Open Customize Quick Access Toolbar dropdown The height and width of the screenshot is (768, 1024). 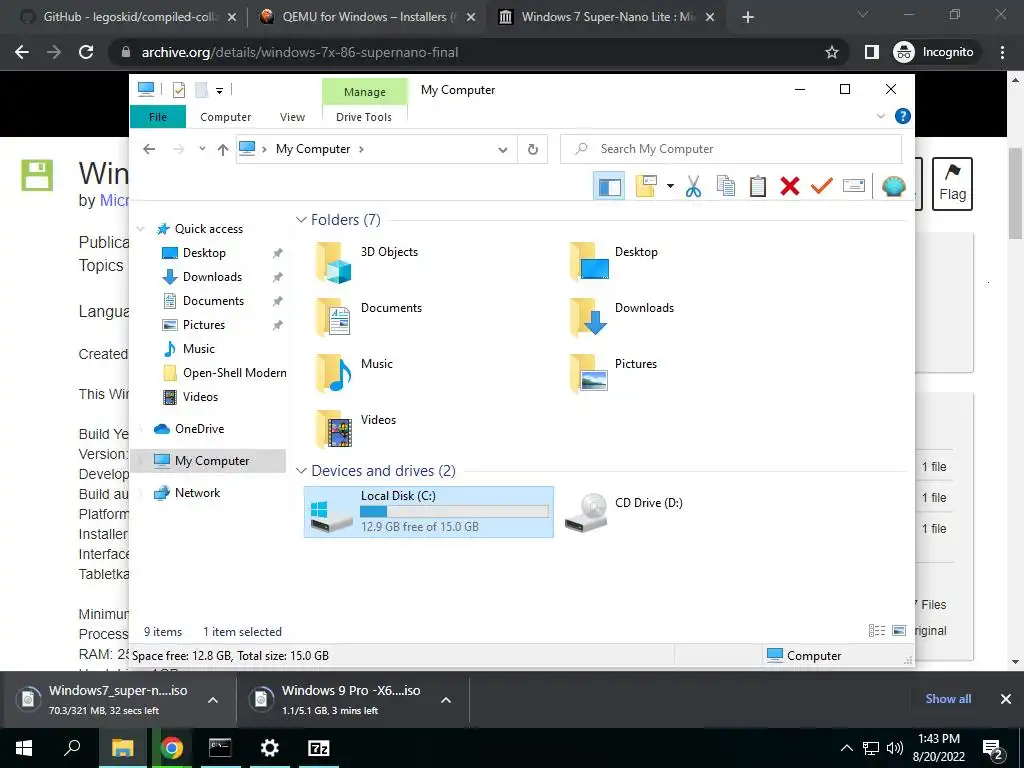219,91
